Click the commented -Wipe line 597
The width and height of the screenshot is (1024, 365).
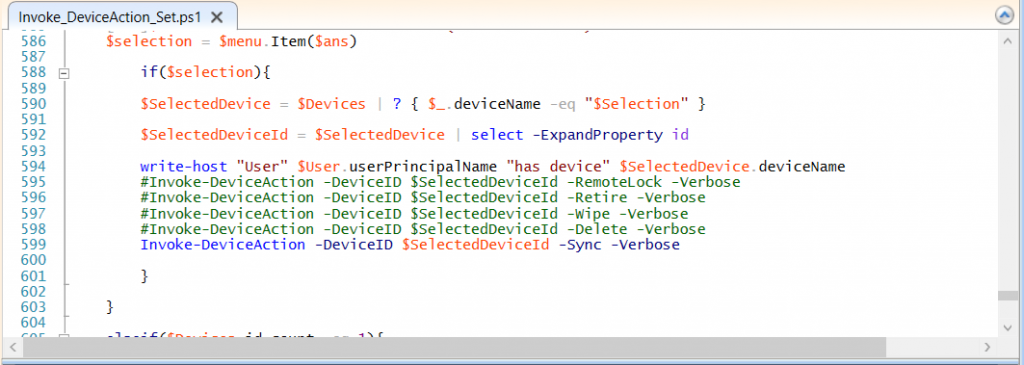(414, 214)
